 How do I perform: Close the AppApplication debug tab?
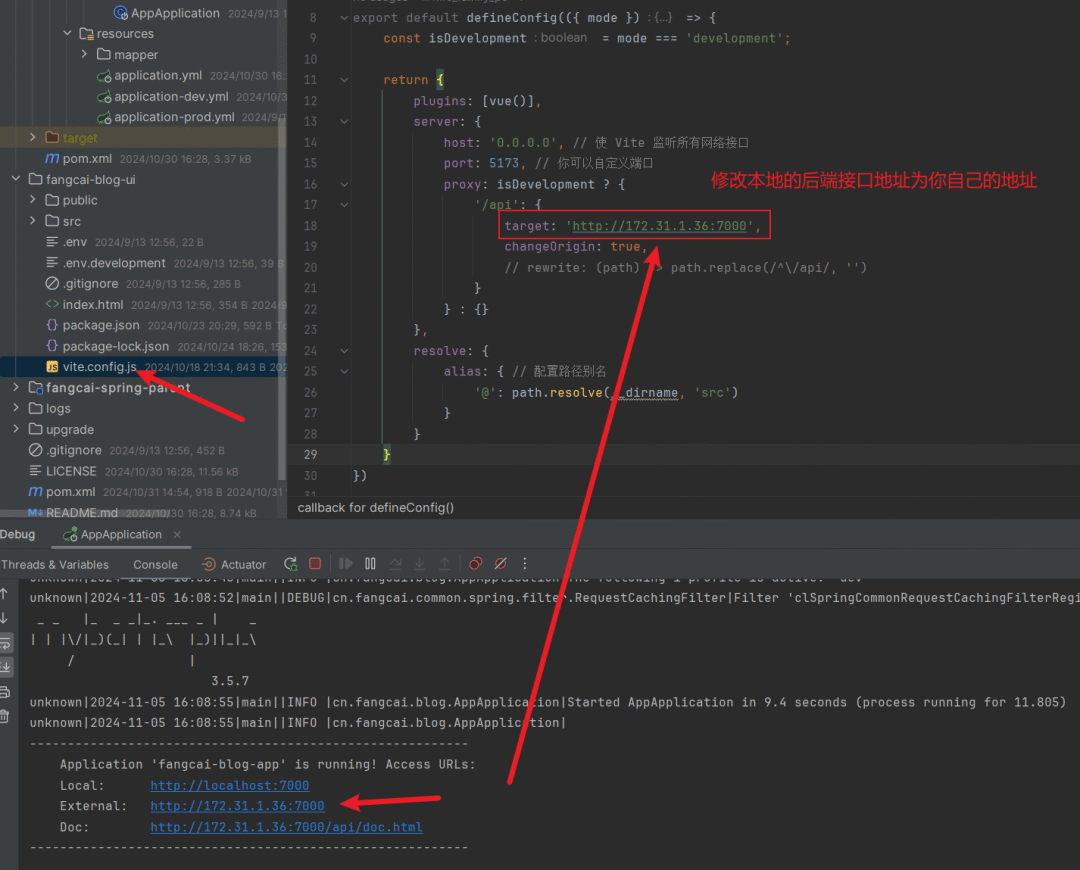tap(177, 535)
